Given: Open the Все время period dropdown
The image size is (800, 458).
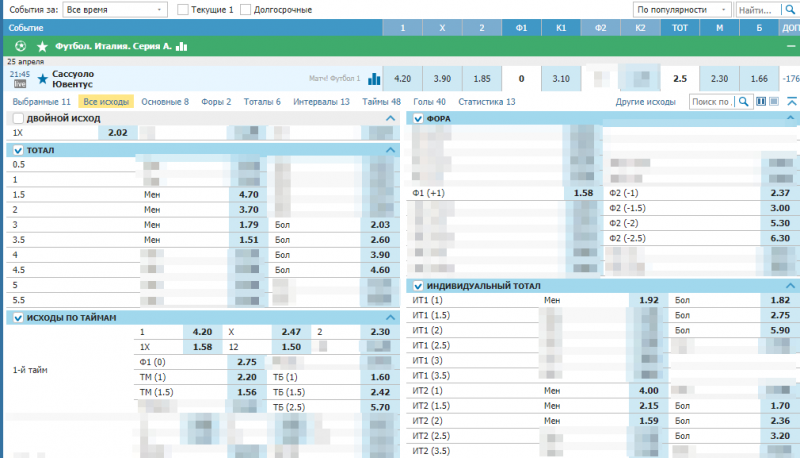Looking at the screenshot, I should coord(115,9).
